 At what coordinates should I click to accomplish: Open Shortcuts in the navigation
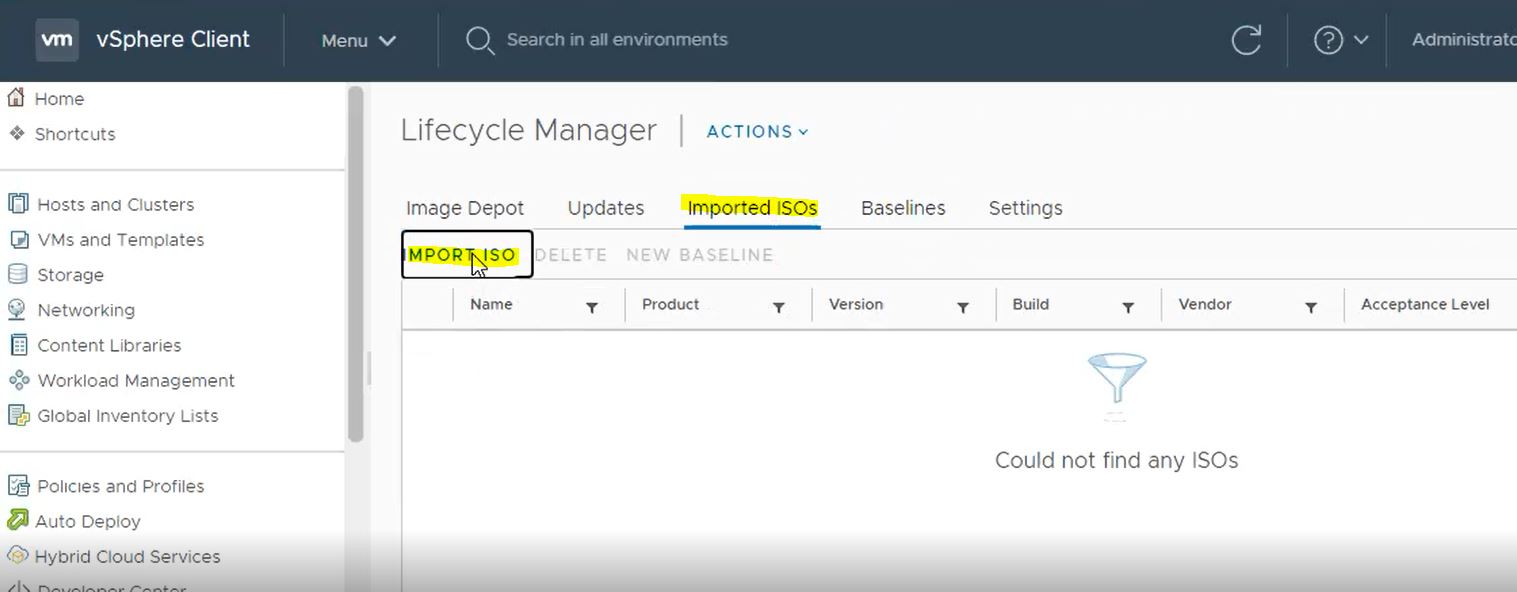tap(75, 134)
